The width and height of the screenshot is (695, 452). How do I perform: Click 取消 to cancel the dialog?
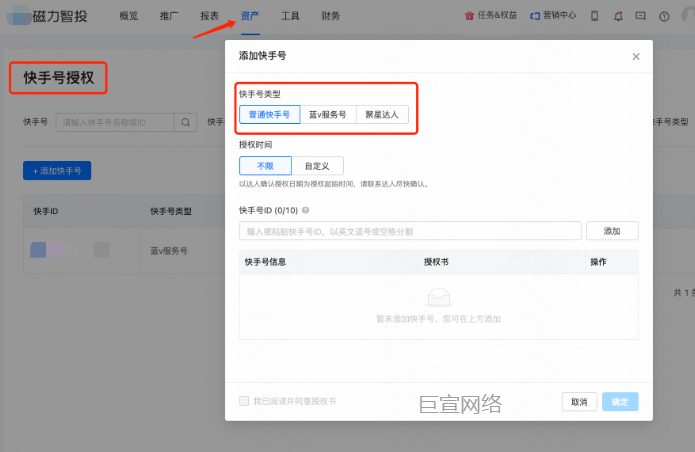point(579,401)
